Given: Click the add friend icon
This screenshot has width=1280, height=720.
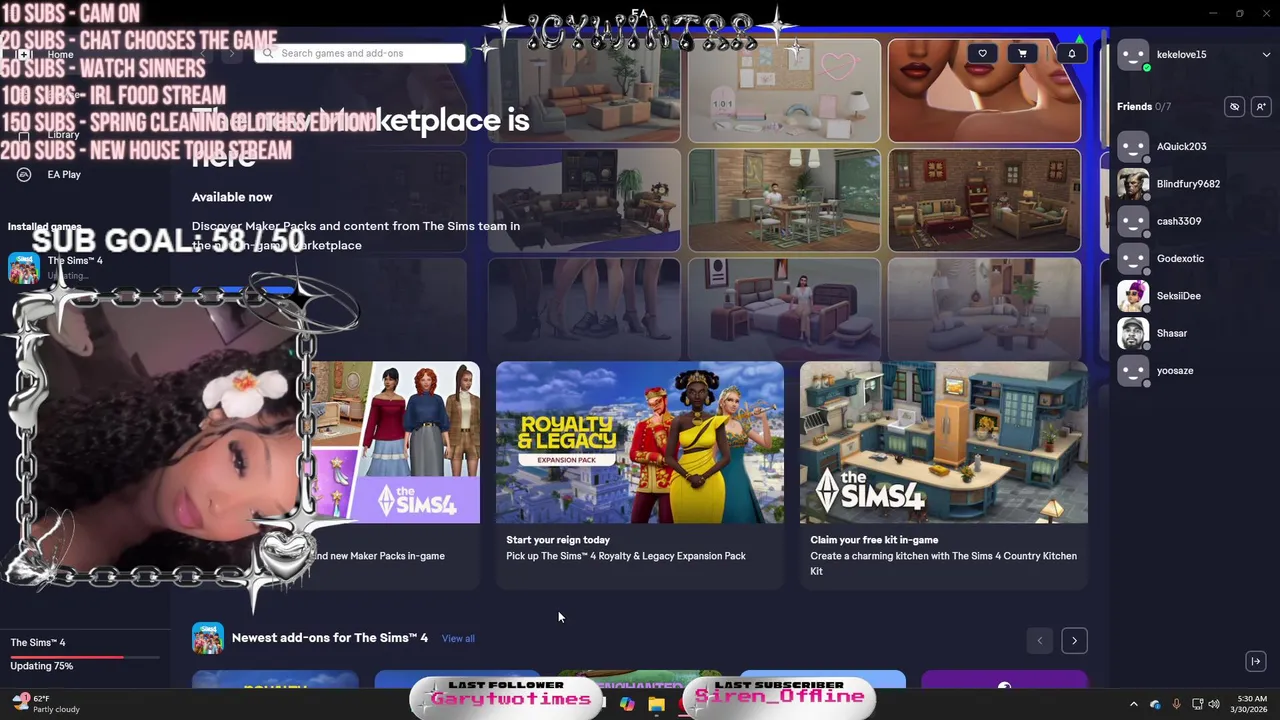Looking at the screenshot, I should tap(1260, 107).
